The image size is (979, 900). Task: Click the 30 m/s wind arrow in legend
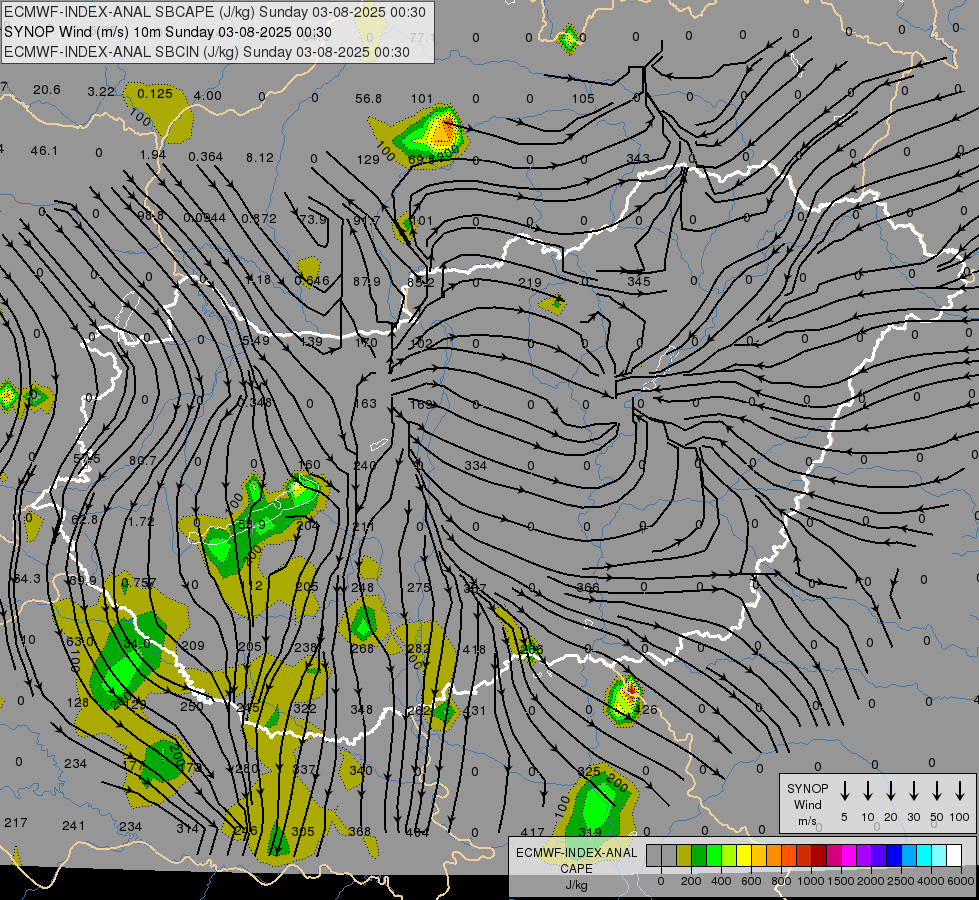click(x=913, y=791)
